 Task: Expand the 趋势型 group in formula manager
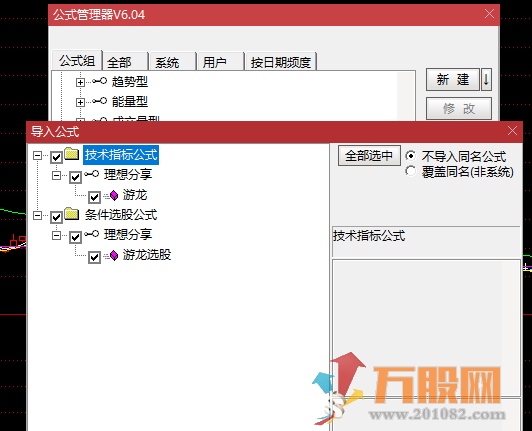[x=80, y=82]
